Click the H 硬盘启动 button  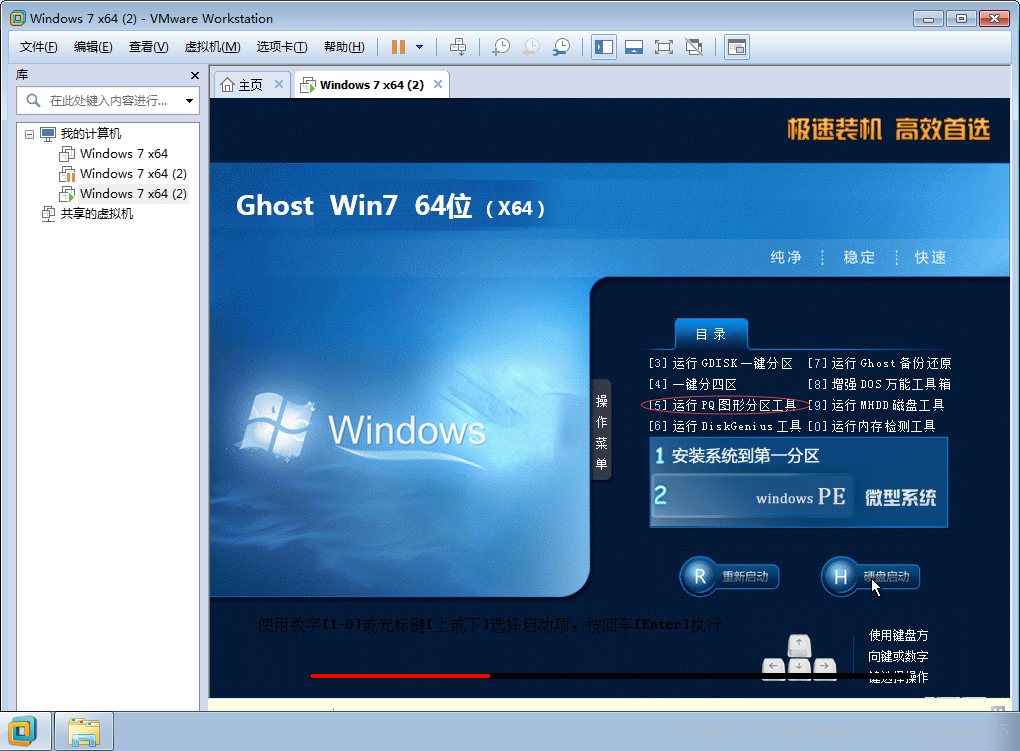870,577
